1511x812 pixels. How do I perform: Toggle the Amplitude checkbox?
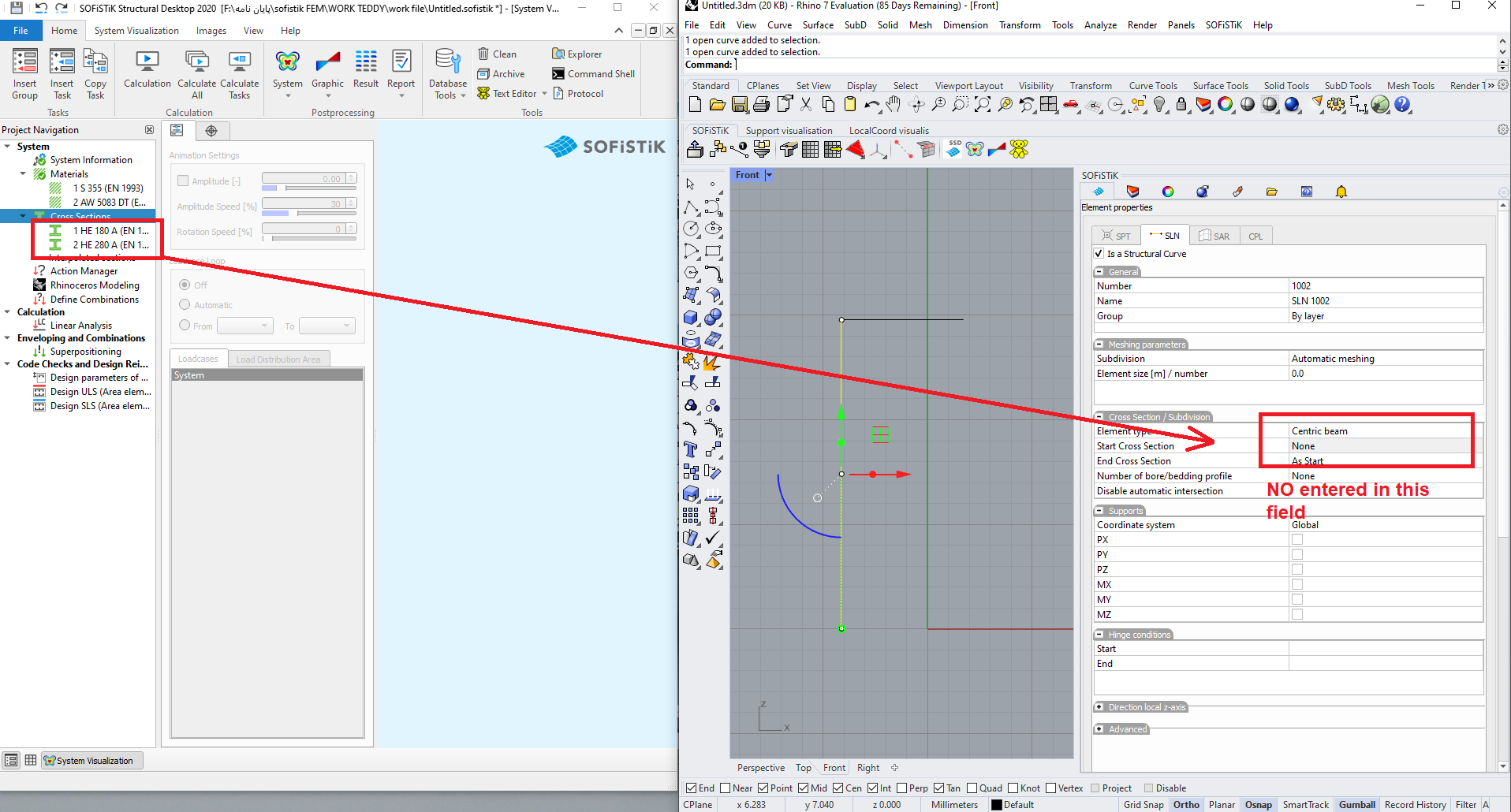(183, 181)
